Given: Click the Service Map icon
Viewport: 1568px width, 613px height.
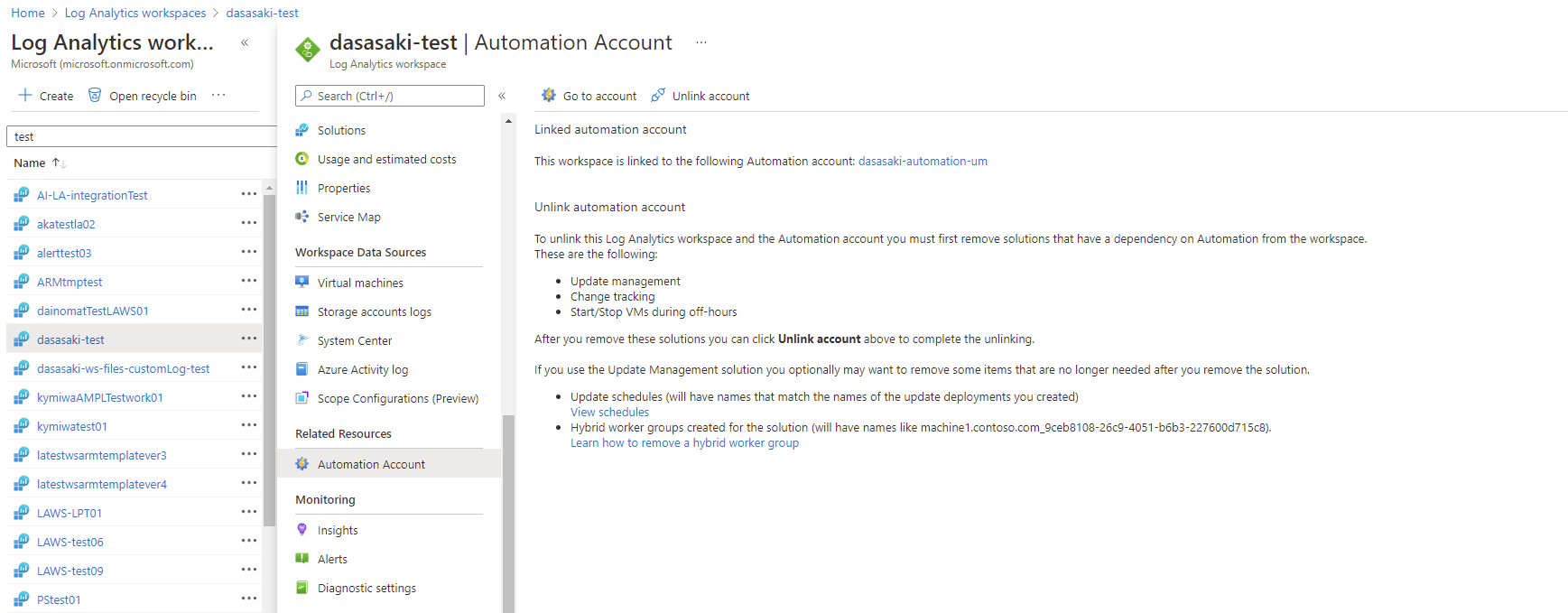Looking at the screenshot, I should pos(302,217).
